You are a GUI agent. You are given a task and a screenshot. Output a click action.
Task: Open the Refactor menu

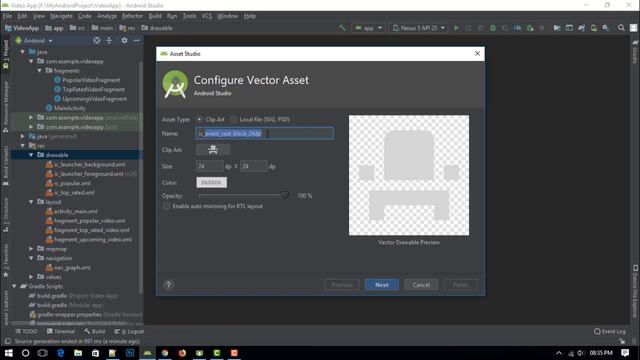tap(132, 16)
